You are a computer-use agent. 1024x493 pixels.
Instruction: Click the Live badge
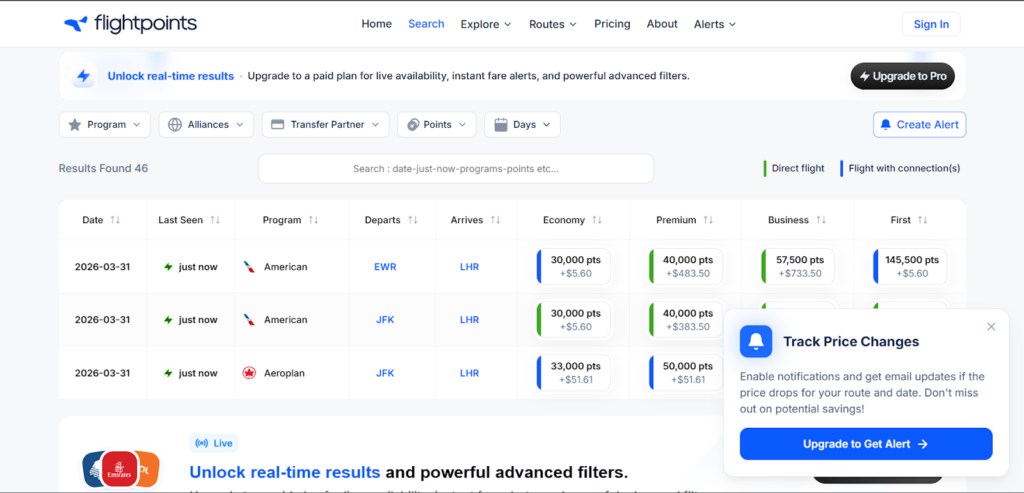click(x=214, y=443)
